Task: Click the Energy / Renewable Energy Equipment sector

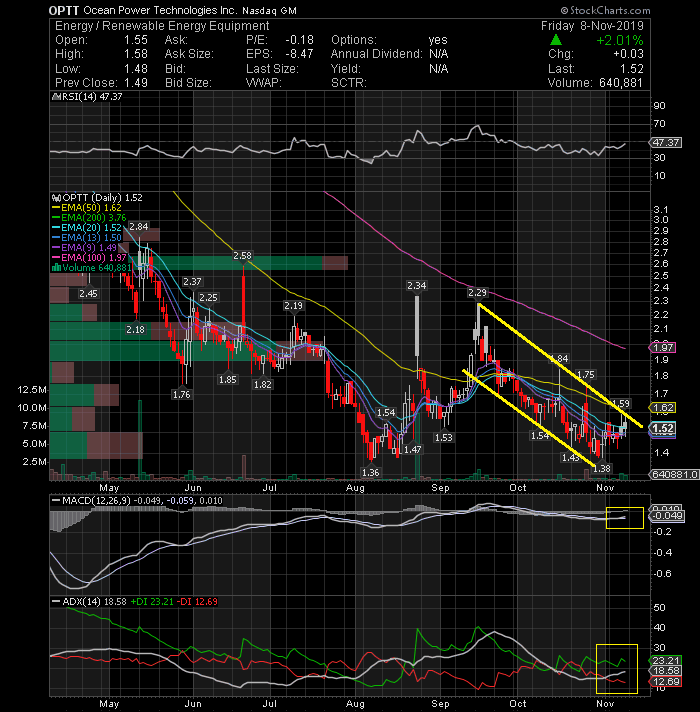Action: (162, 26)
